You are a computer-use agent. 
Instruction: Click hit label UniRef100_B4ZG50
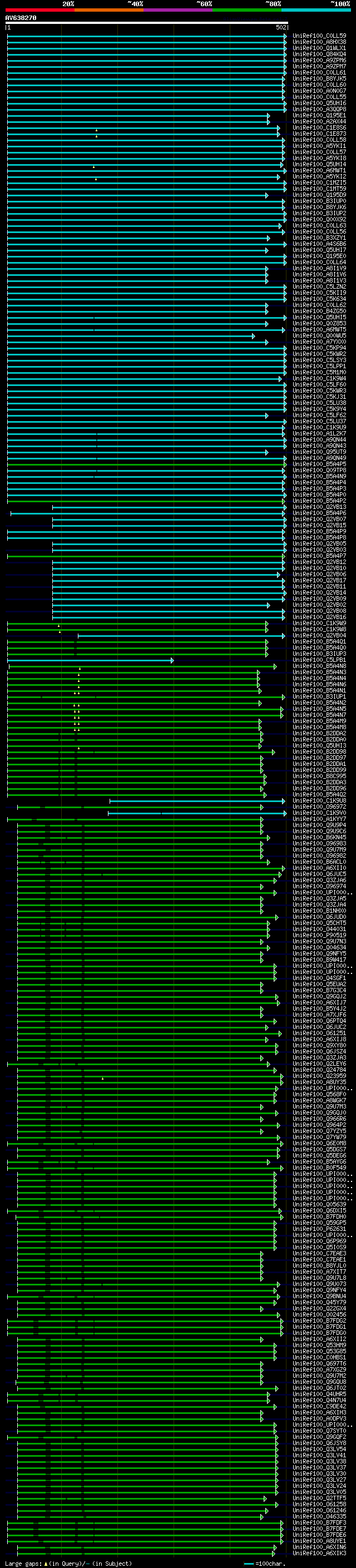(x=319, y=311)
